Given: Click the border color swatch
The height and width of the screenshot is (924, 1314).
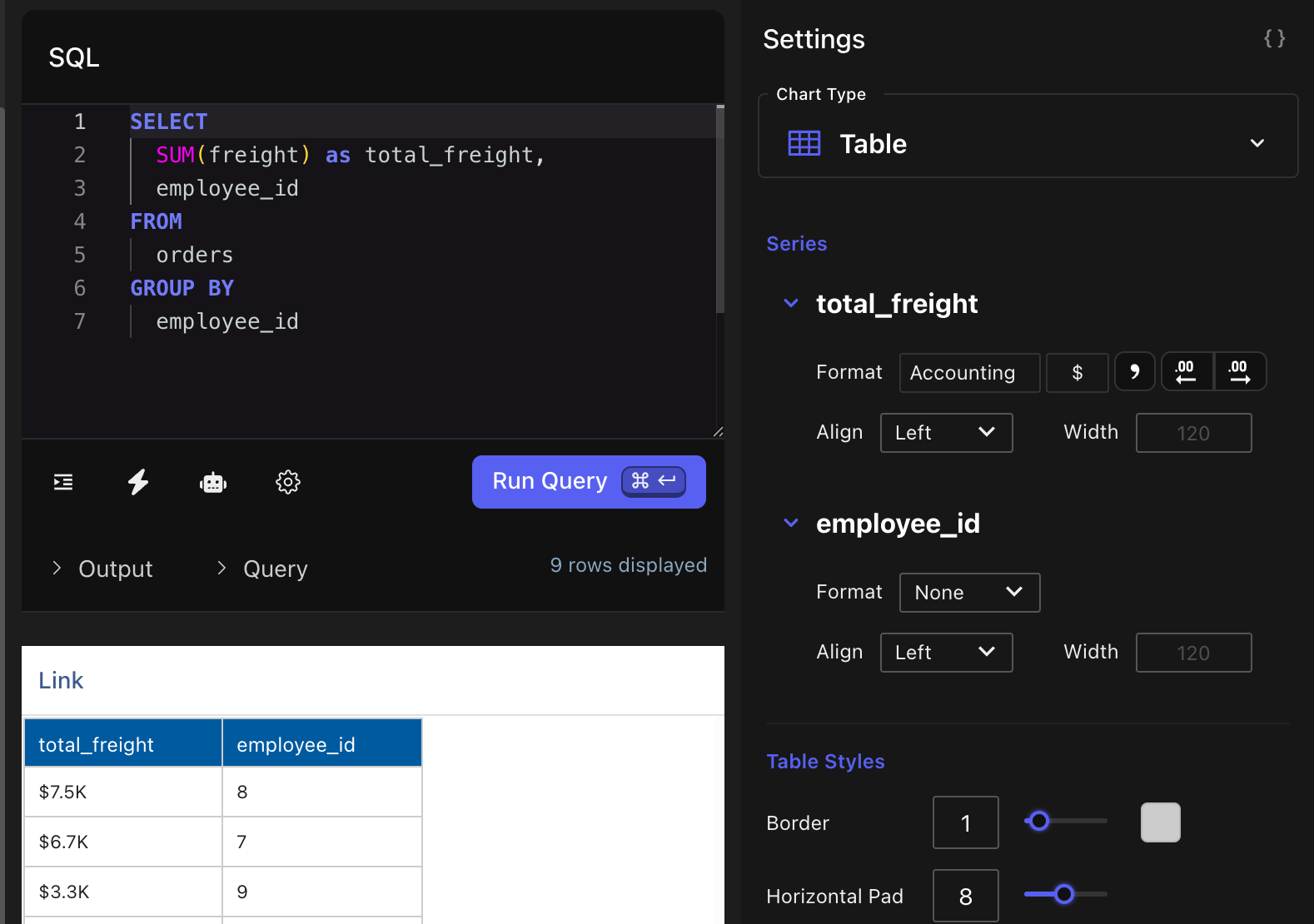Looking at the screenshot, I should (x=1160, y=822).
